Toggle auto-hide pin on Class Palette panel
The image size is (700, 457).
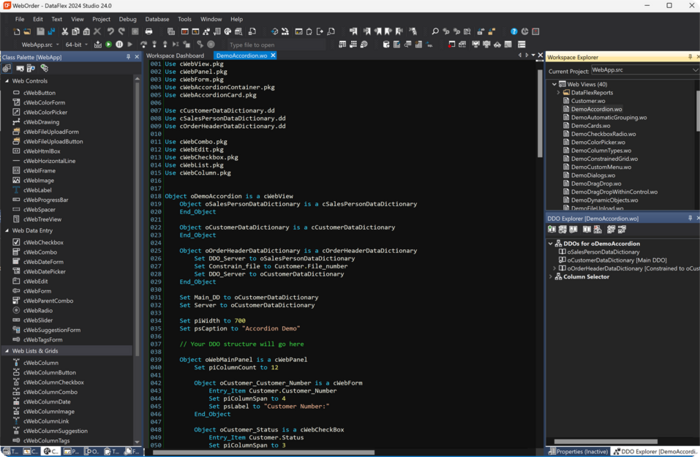[x=126, y=57]
